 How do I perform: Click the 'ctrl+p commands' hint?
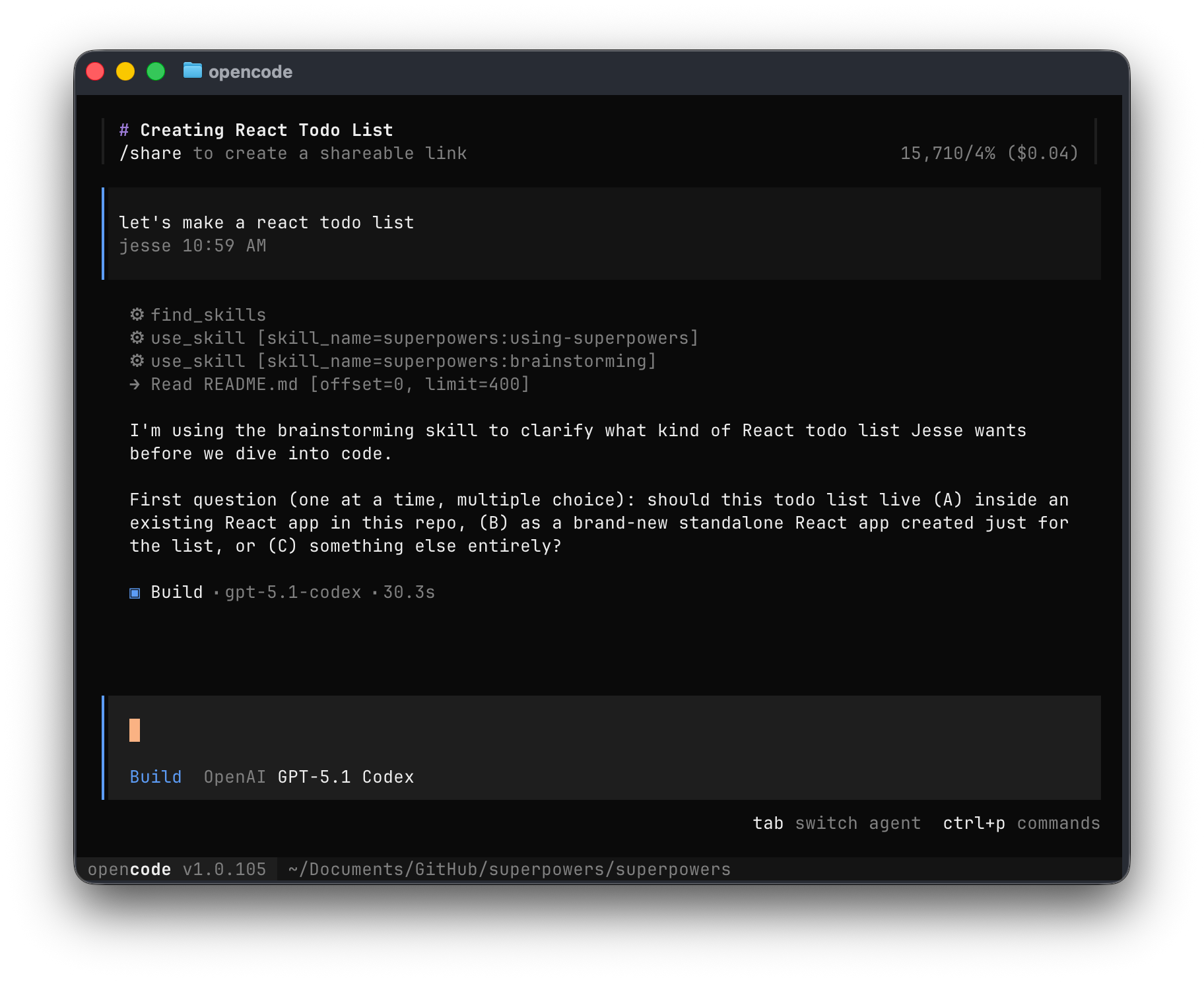(1021, 823)
